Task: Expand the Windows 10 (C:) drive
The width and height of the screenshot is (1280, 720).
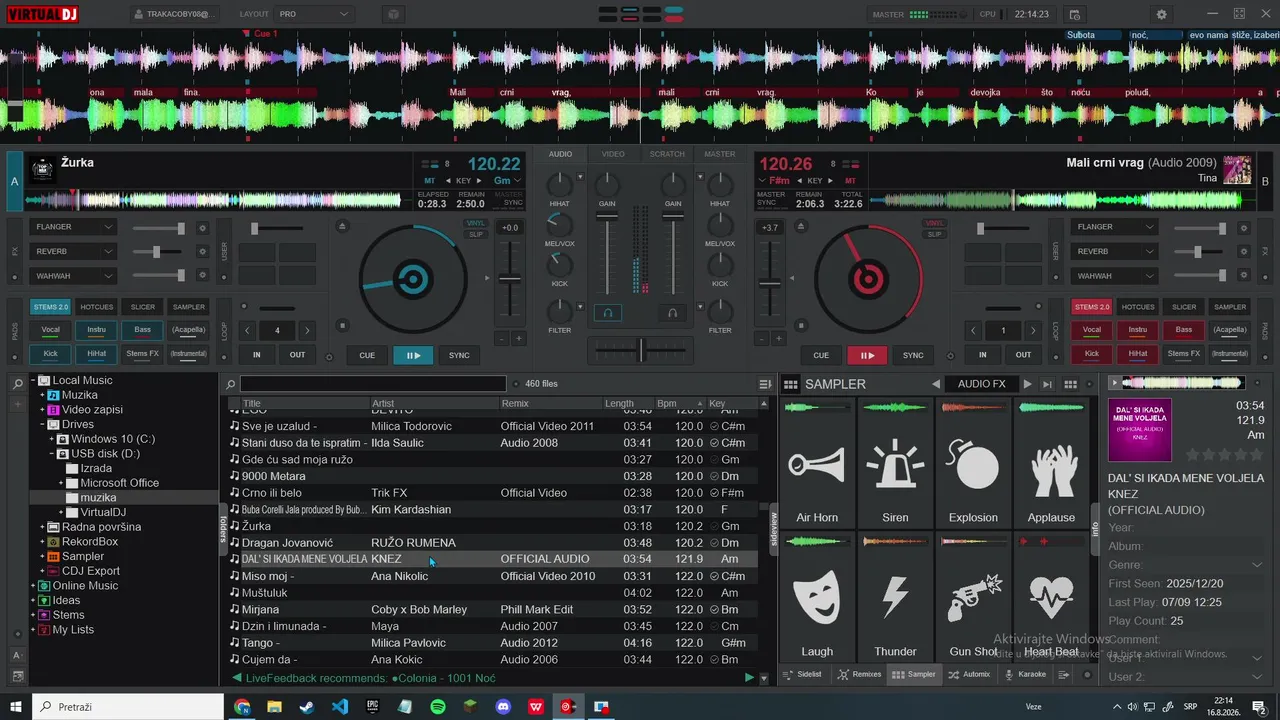Action: (x=52, y=439)
